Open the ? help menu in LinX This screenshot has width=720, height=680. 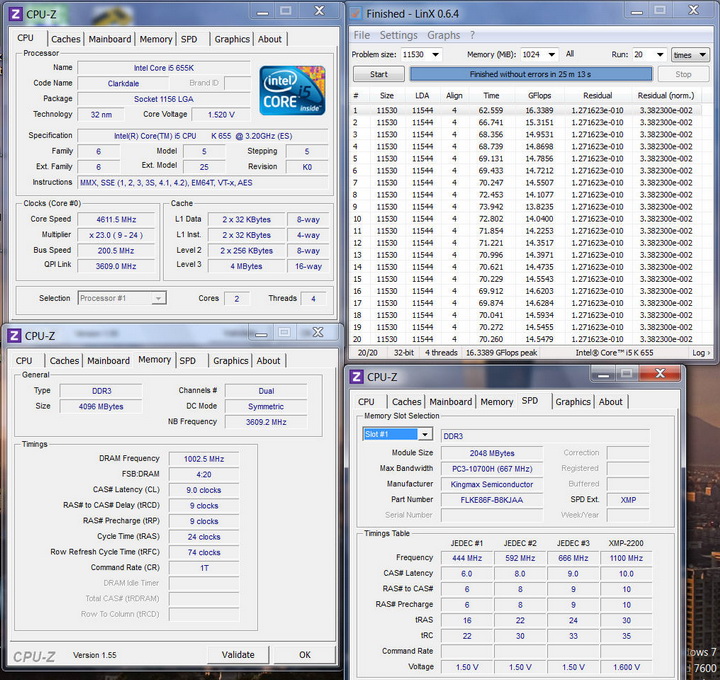[x=472, y=35]
